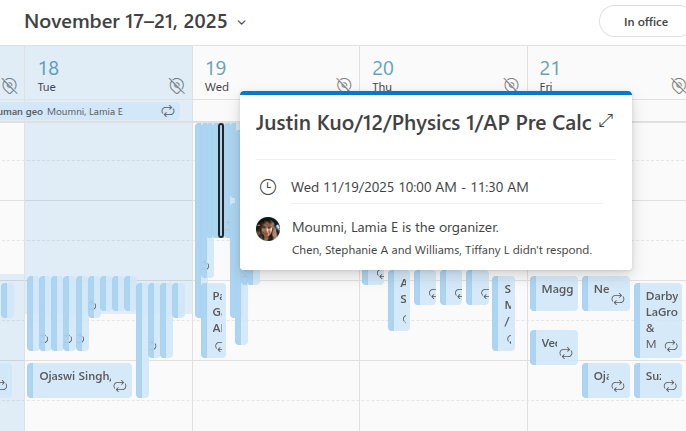Click organizer Moumni, Lamia E profile photo
The height and width of the screenshot is (431, 686).
(x=268, y=229)
